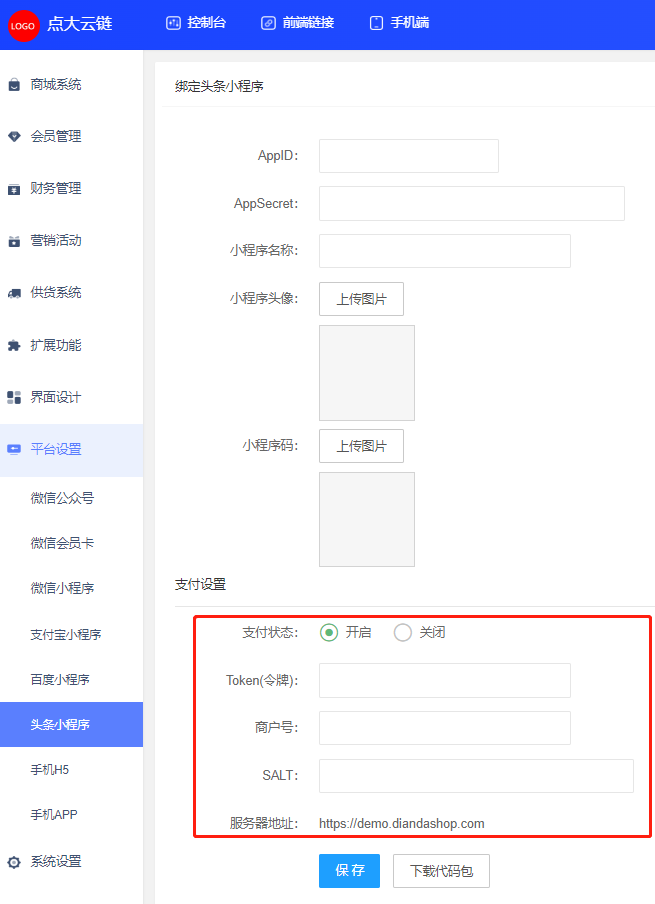The image size is (655, 904).
Task: Click the 下载代码包 button
Action: tap(441, 871)
